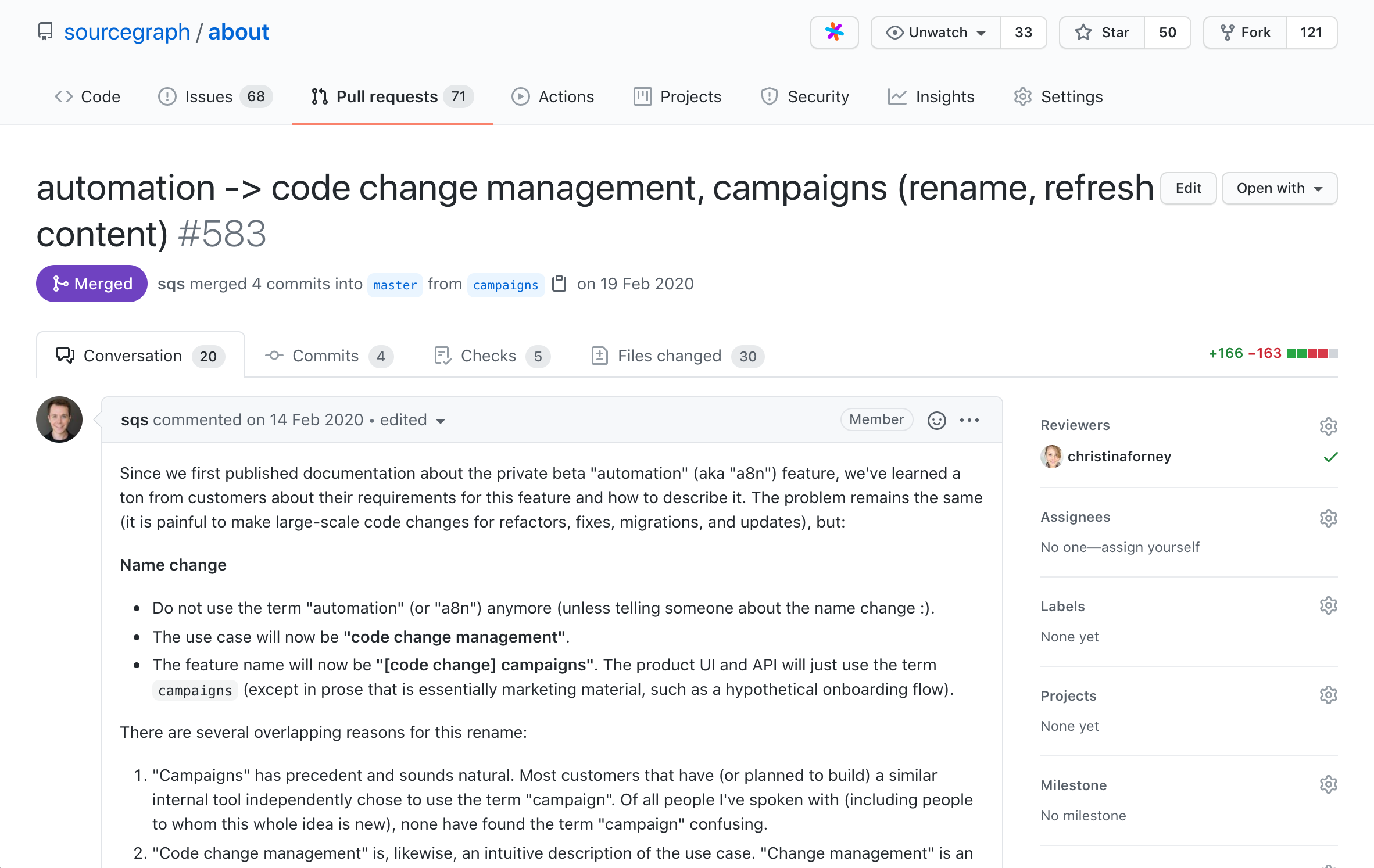Click the master branch label link
The image size is (1374, 868).
coord(393,285)
